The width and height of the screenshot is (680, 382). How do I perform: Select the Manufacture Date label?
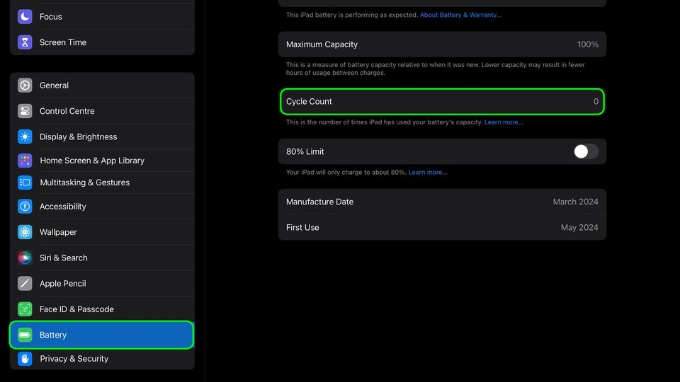[320, 202]
